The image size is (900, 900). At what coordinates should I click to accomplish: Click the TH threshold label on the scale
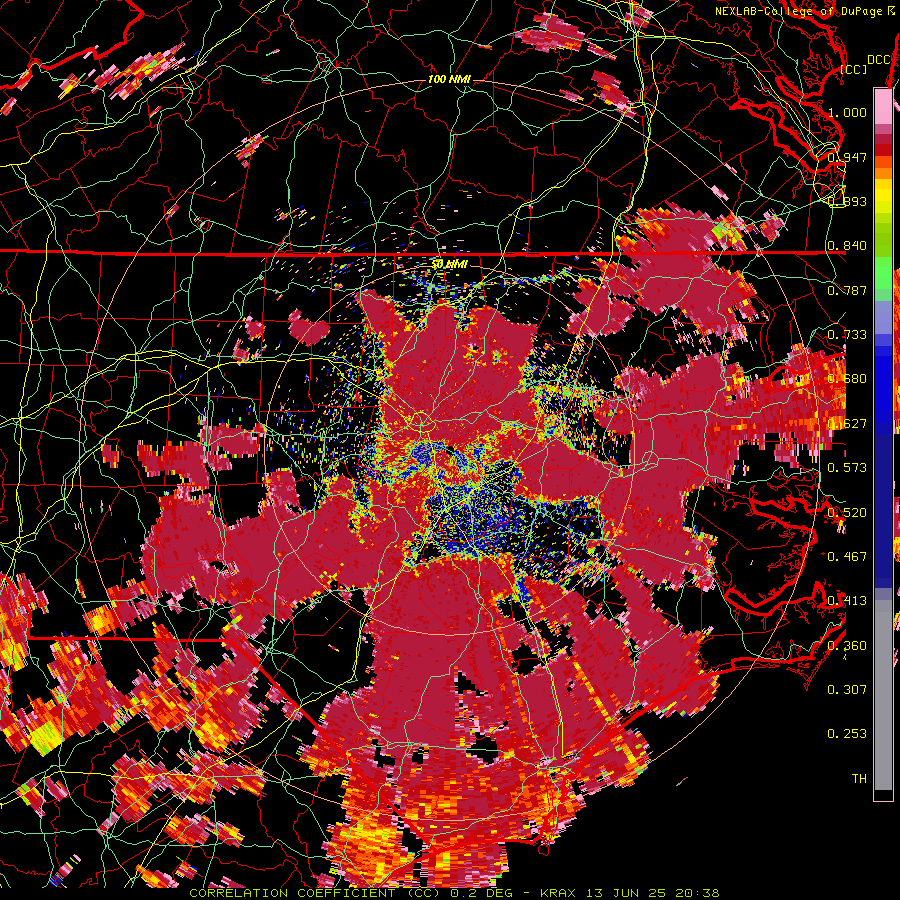click(859, 779)
